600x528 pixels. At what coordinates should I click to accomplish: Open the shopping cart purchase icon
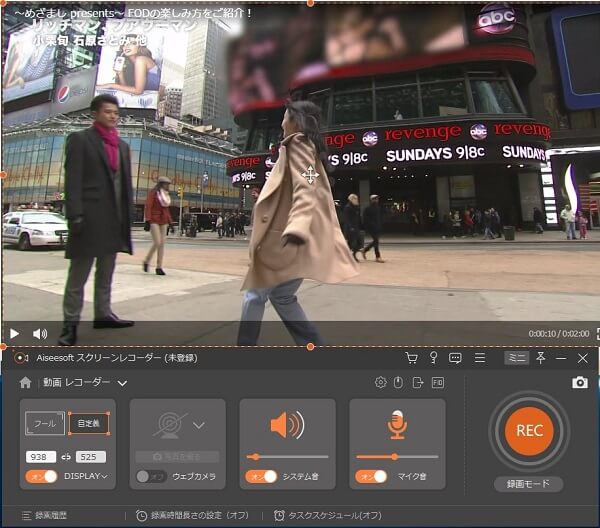pyautogui.click(x=411, y=357)
